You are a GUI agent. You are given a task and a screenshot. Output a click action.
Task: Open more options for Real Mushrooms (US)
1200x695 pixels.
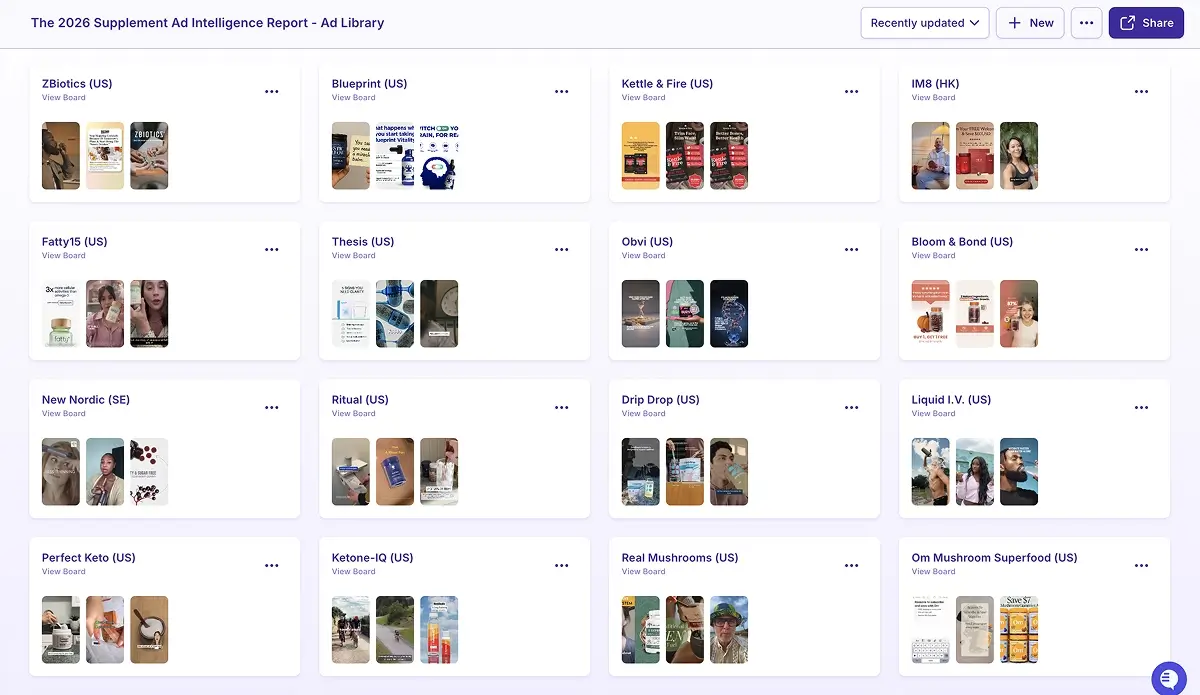tap(852, 565)
